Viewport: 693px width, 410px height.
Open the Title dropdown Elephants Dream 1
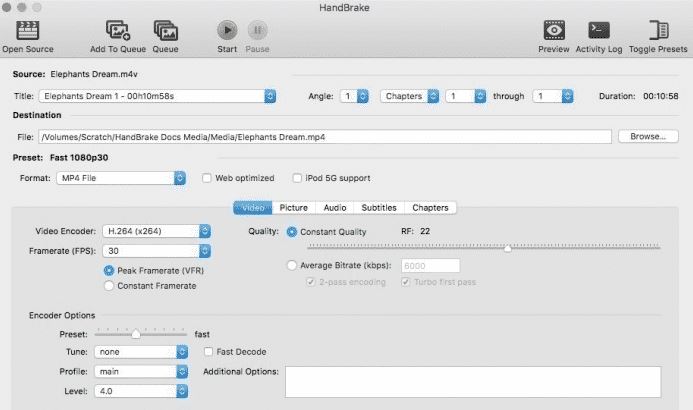[157, 96]
